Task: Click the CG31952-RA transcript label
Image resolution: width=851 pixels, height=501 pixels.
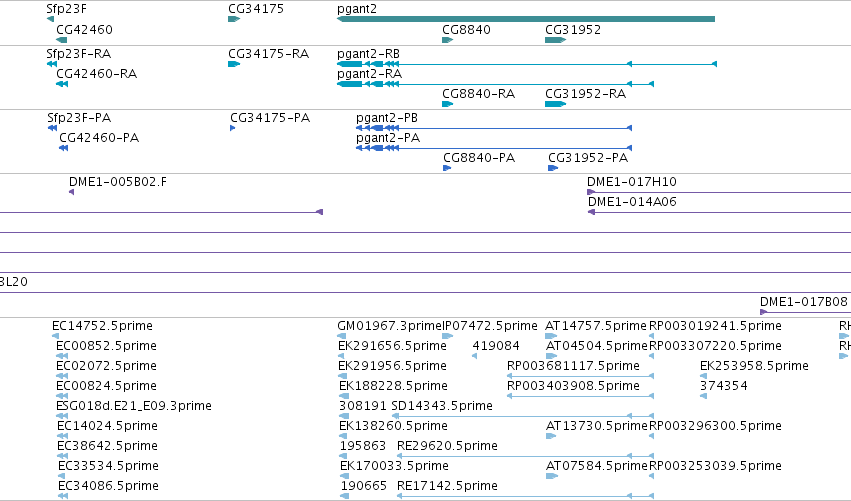Action: [586, 94]
